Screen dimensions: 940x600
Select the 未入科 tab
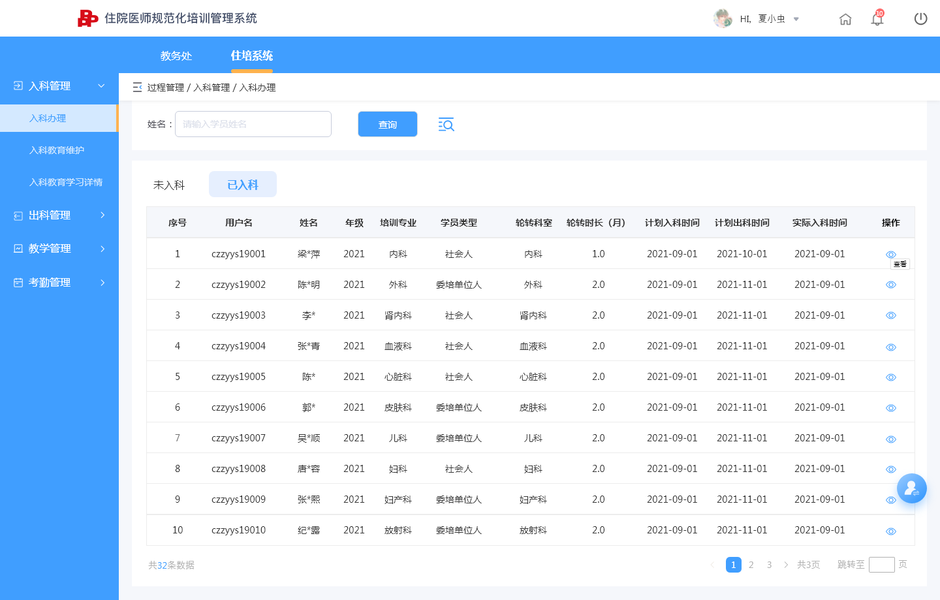[169, 185]
